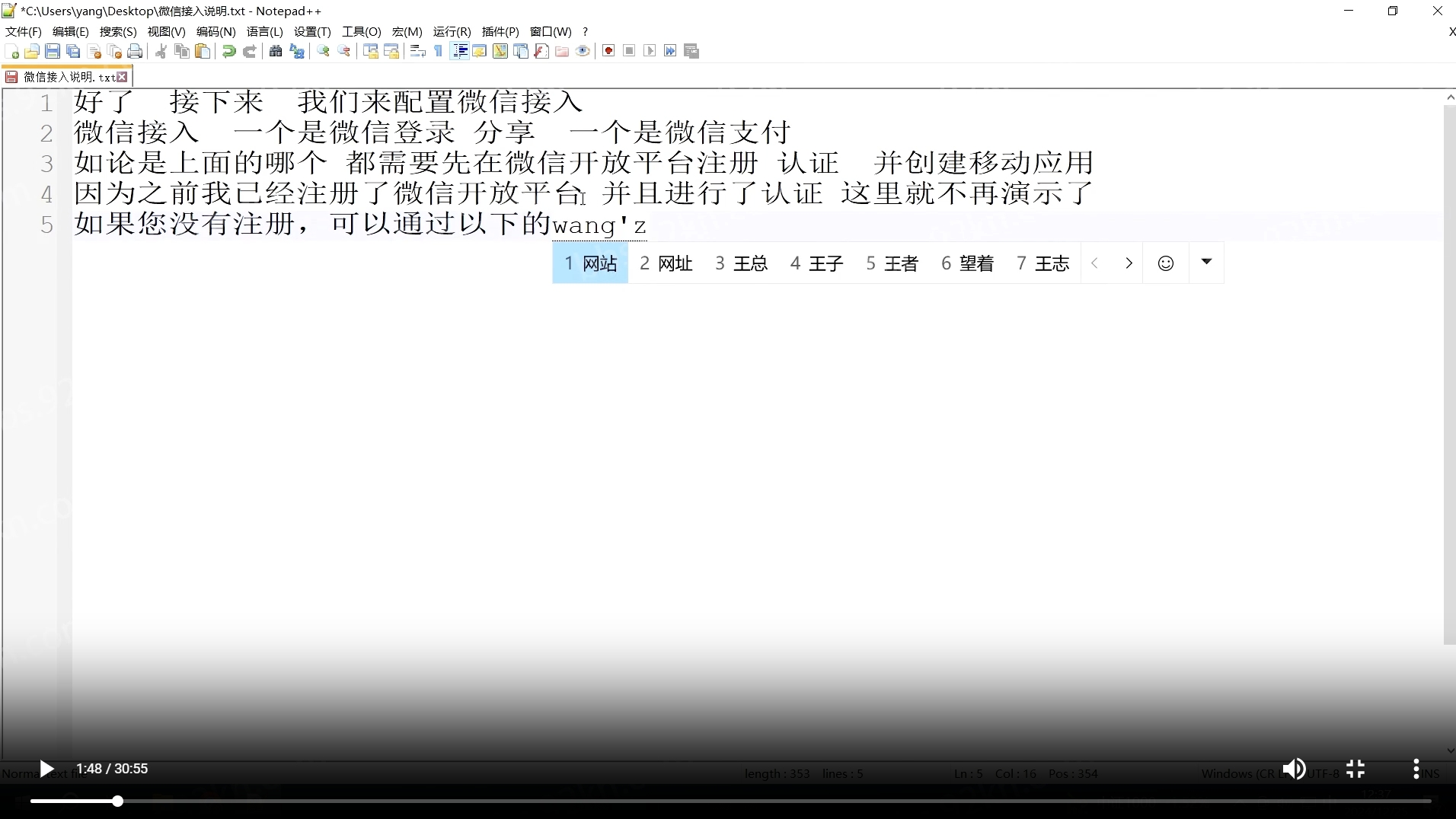The height and width of the screenshot is (819, 1456).
Task: Close the 微信接入说明.txt tab via its X
Action: coord(122,77)
